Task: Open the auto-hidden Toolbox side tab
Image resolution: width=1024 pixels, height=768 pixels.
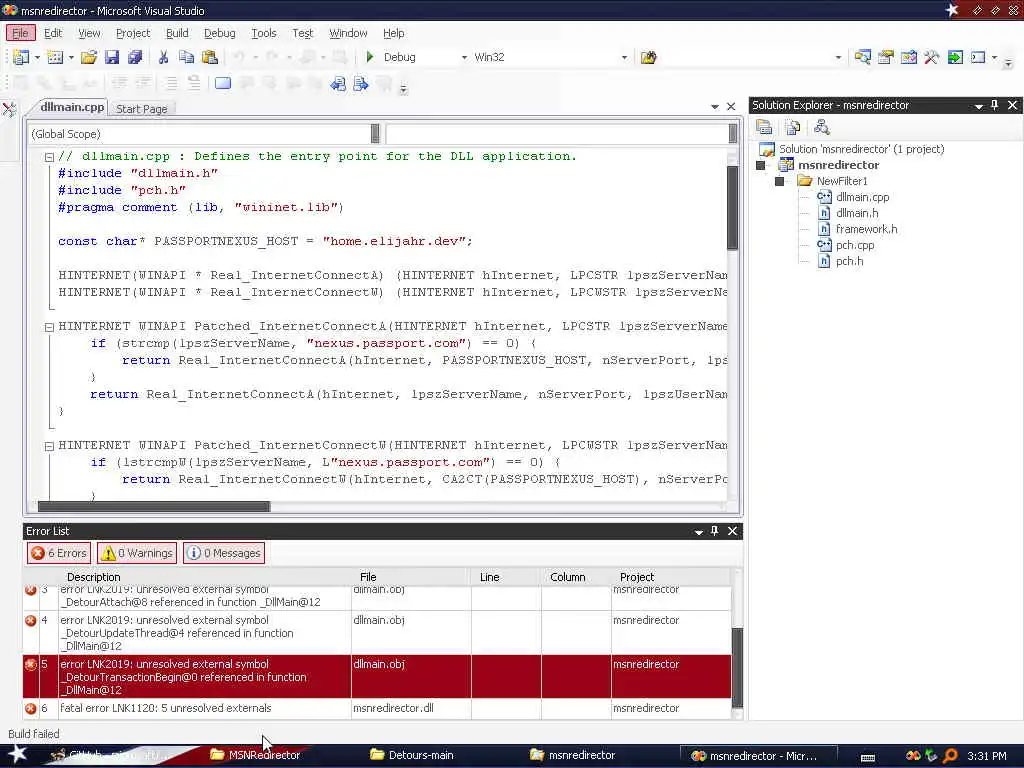Action: click(x=9, y=109)
